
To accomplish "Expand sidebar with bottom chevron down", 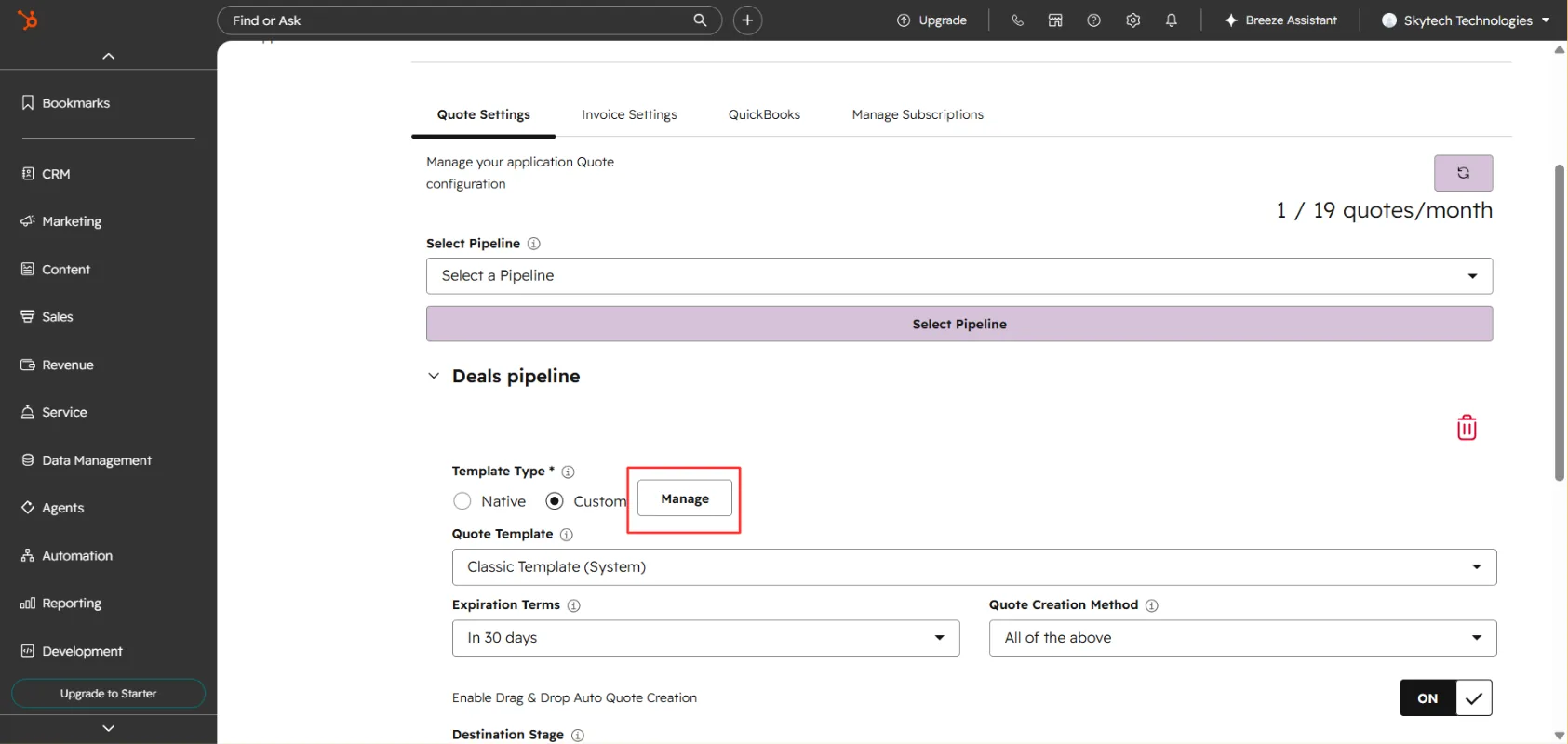I will tap(108, 728).
